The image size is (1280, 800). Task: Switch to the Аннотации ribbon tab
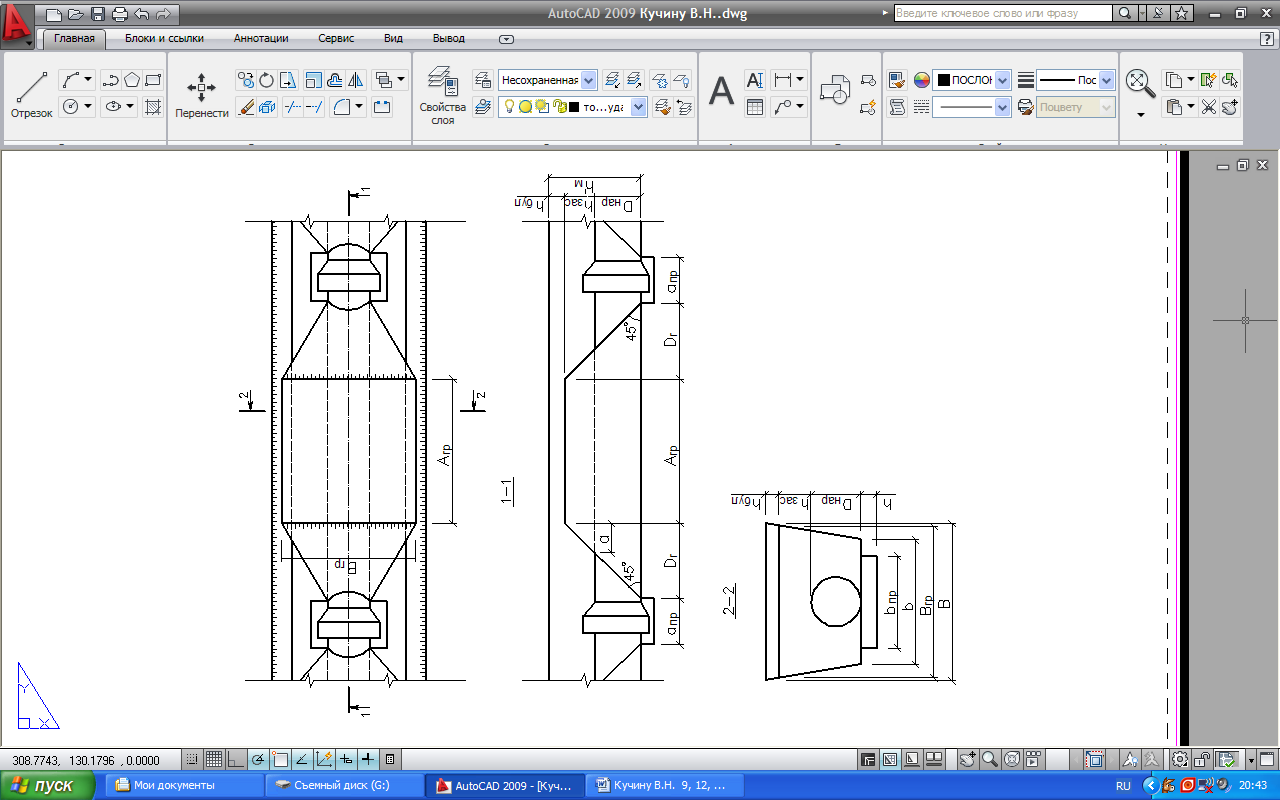[x=261, y=39]
